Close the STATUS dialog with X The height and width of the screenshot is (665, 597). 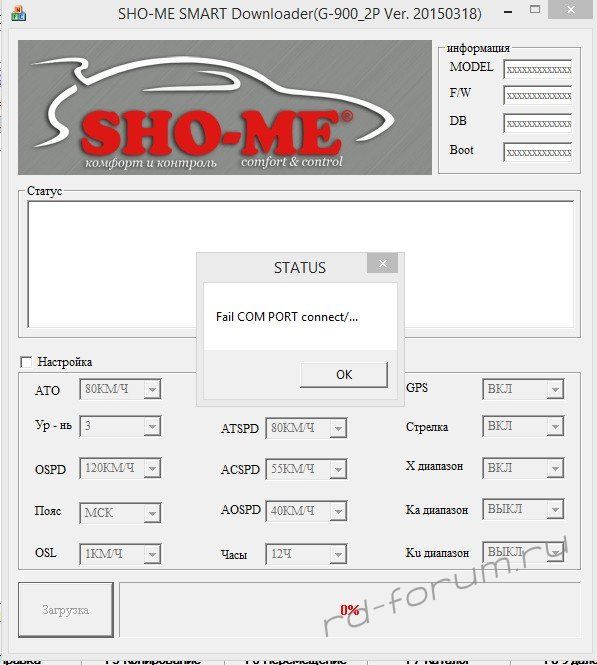[382, 263]
